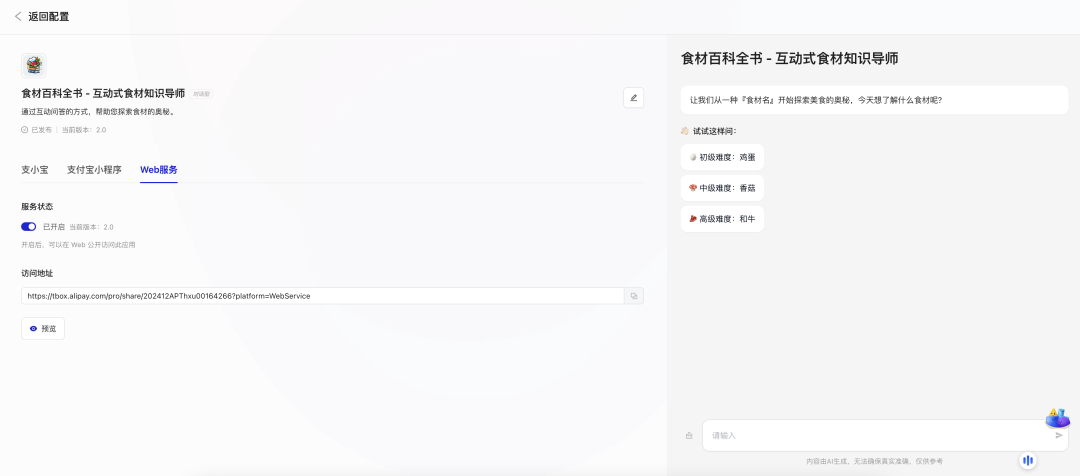Focus the 请输入 chat input box

point(885,435)
